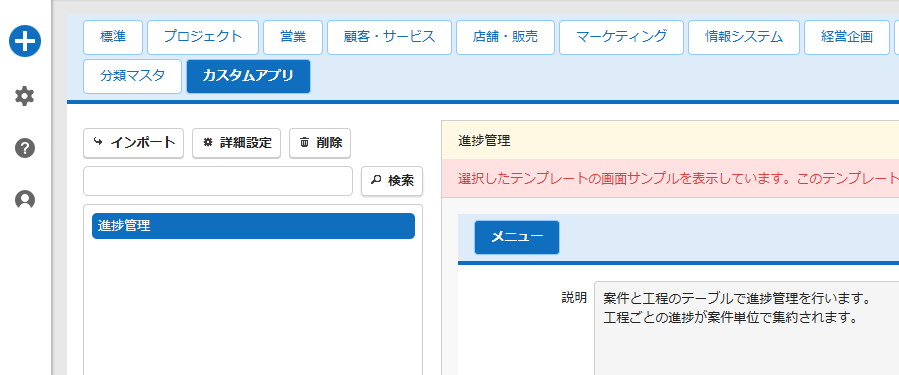
Task: Select the 分類マスタ tab
Action: click(132, 76)
